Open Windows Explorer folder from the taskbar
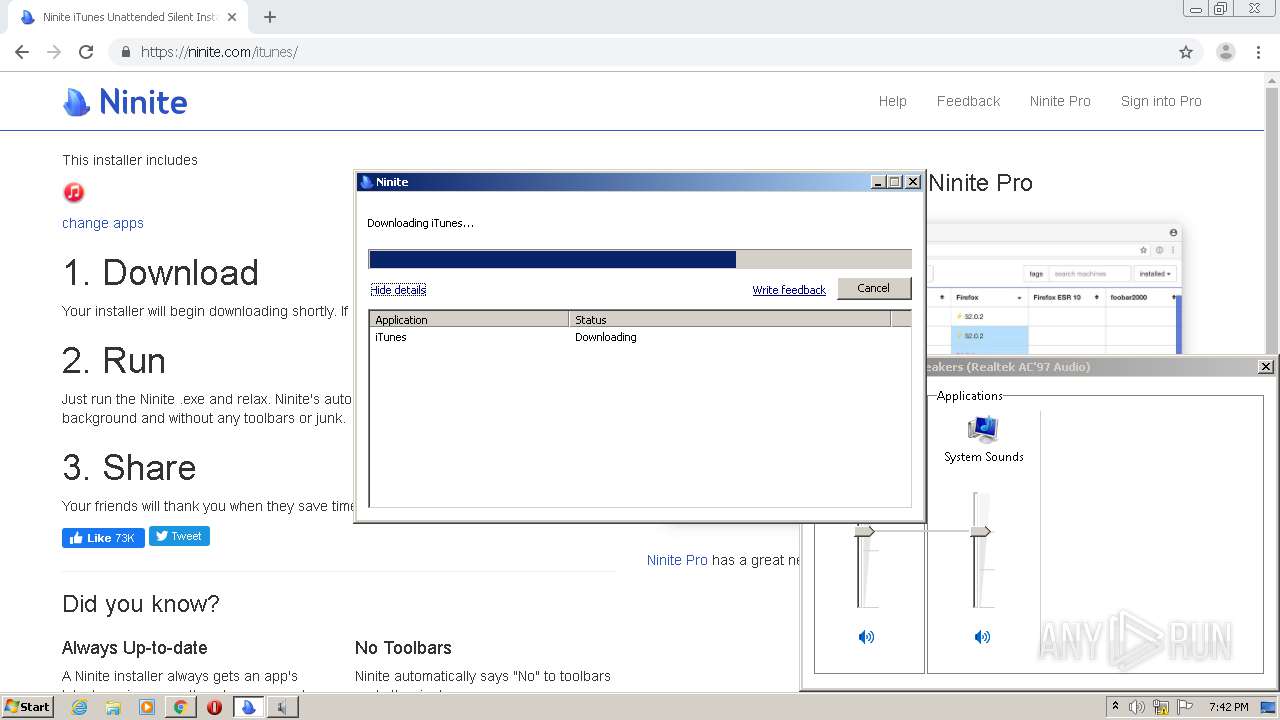 pos(113,707)
